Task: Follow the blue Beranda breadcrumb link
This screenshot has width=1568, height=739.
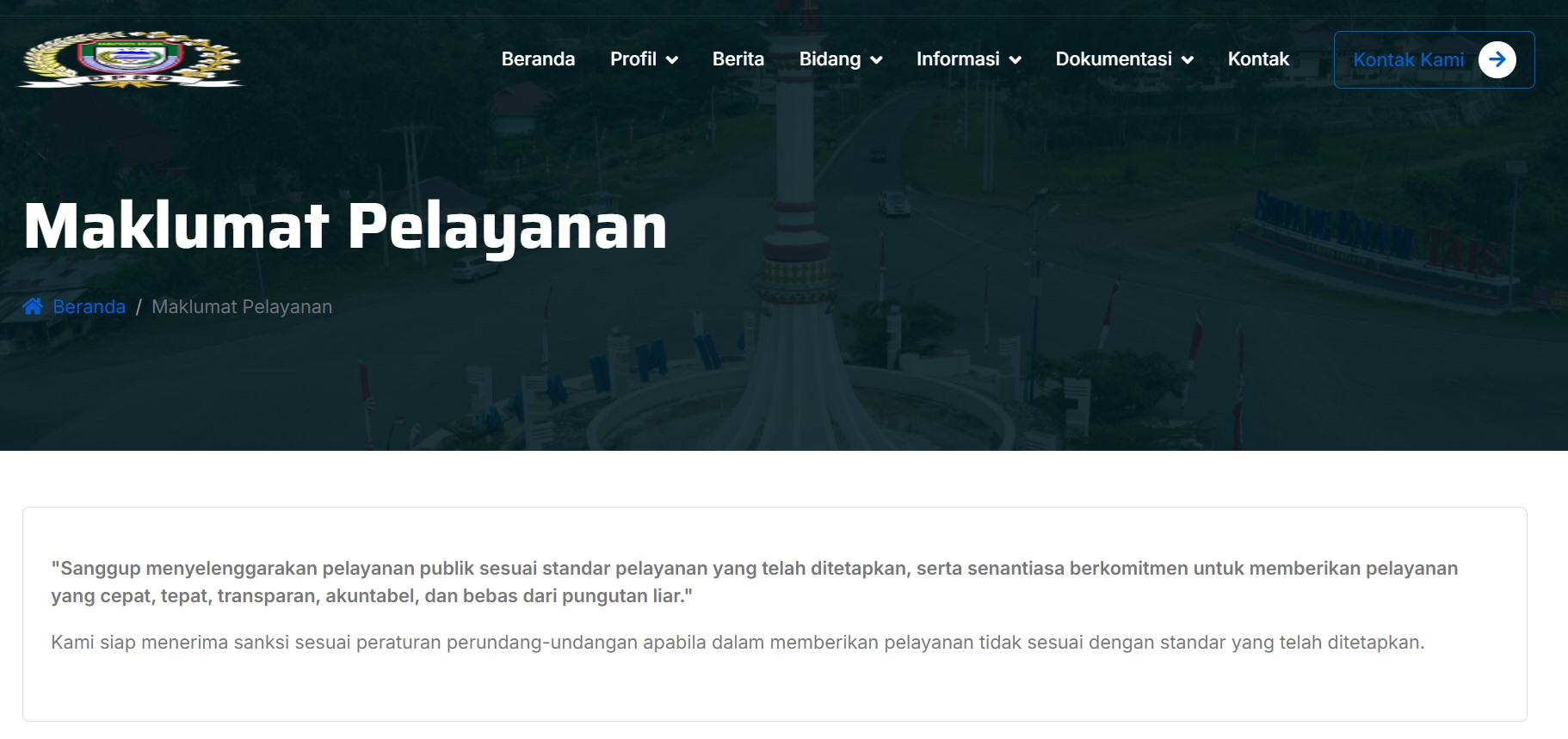Action: click(90, 306)
